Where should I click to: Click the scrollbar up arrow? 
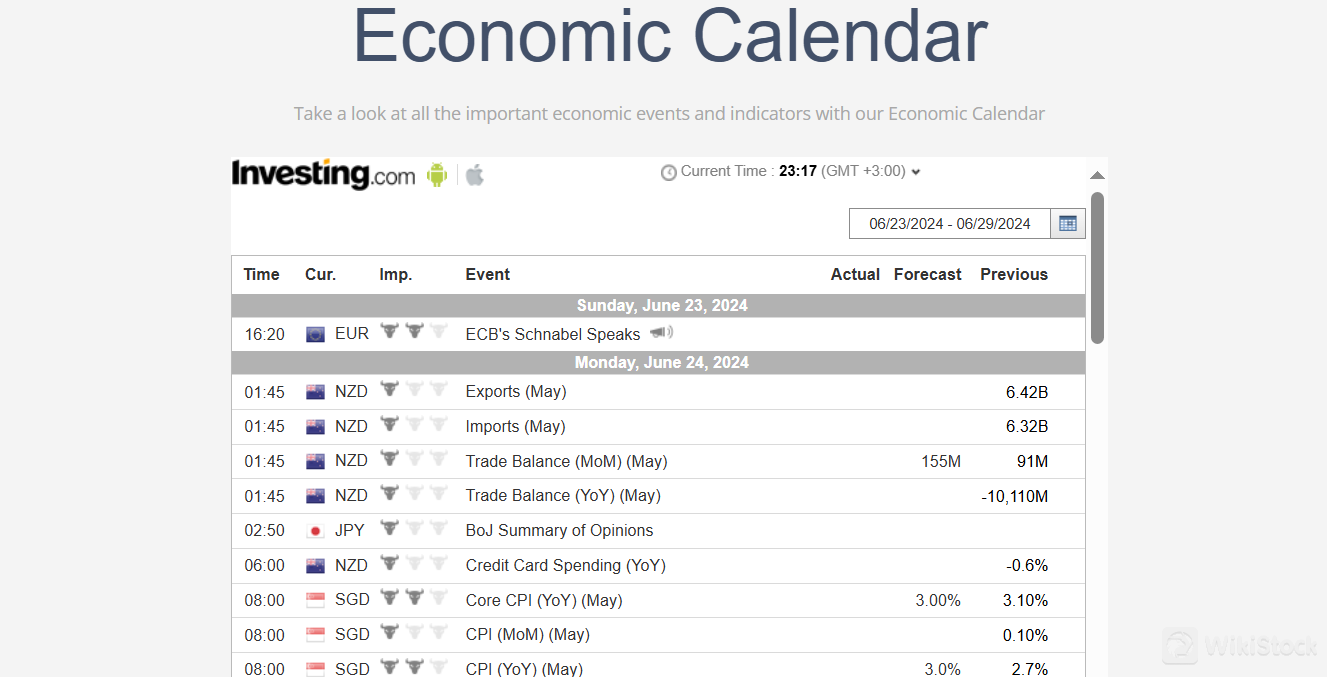(x=1097, y=176)
